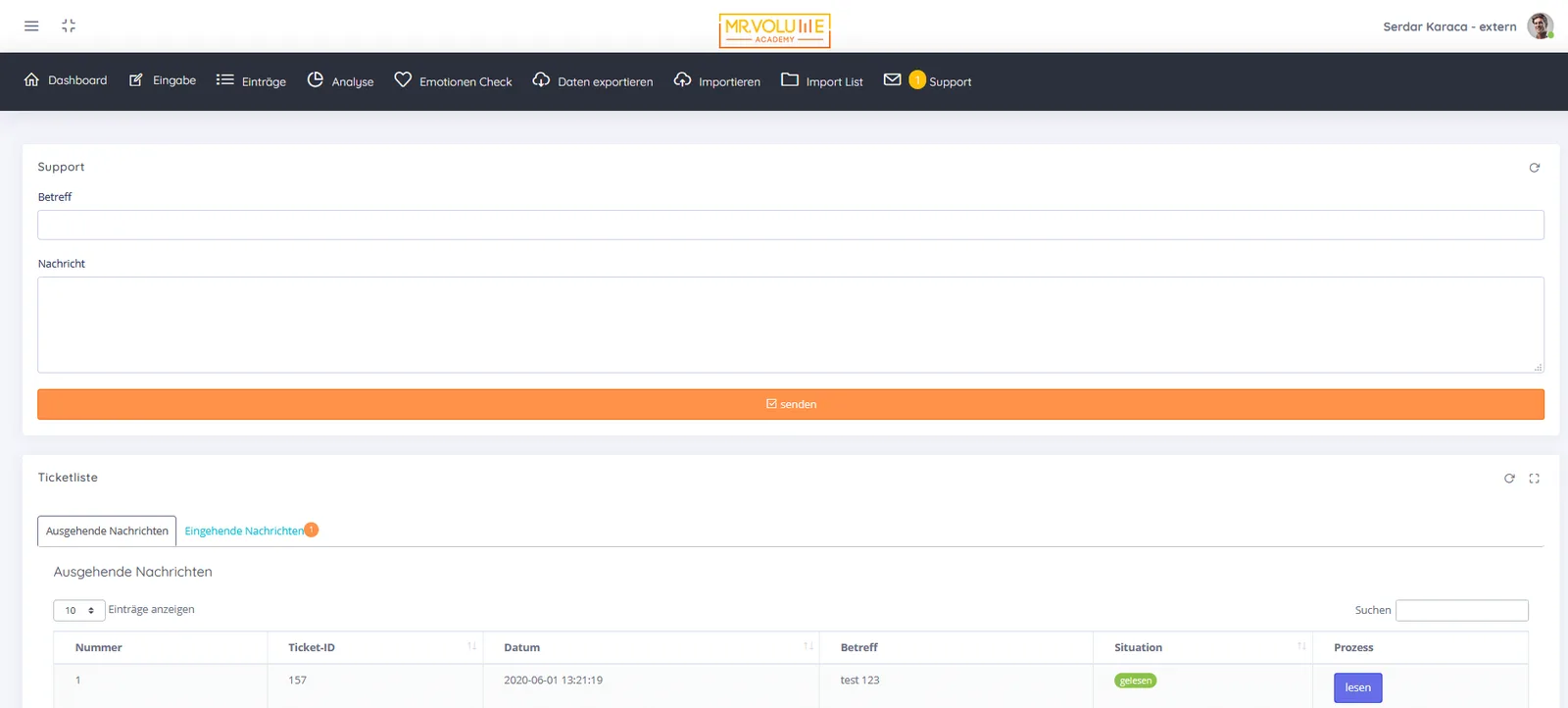Click the lesen button for ticket 157
Viewport: 1568px width, 708px height.
pos(1358,687)
